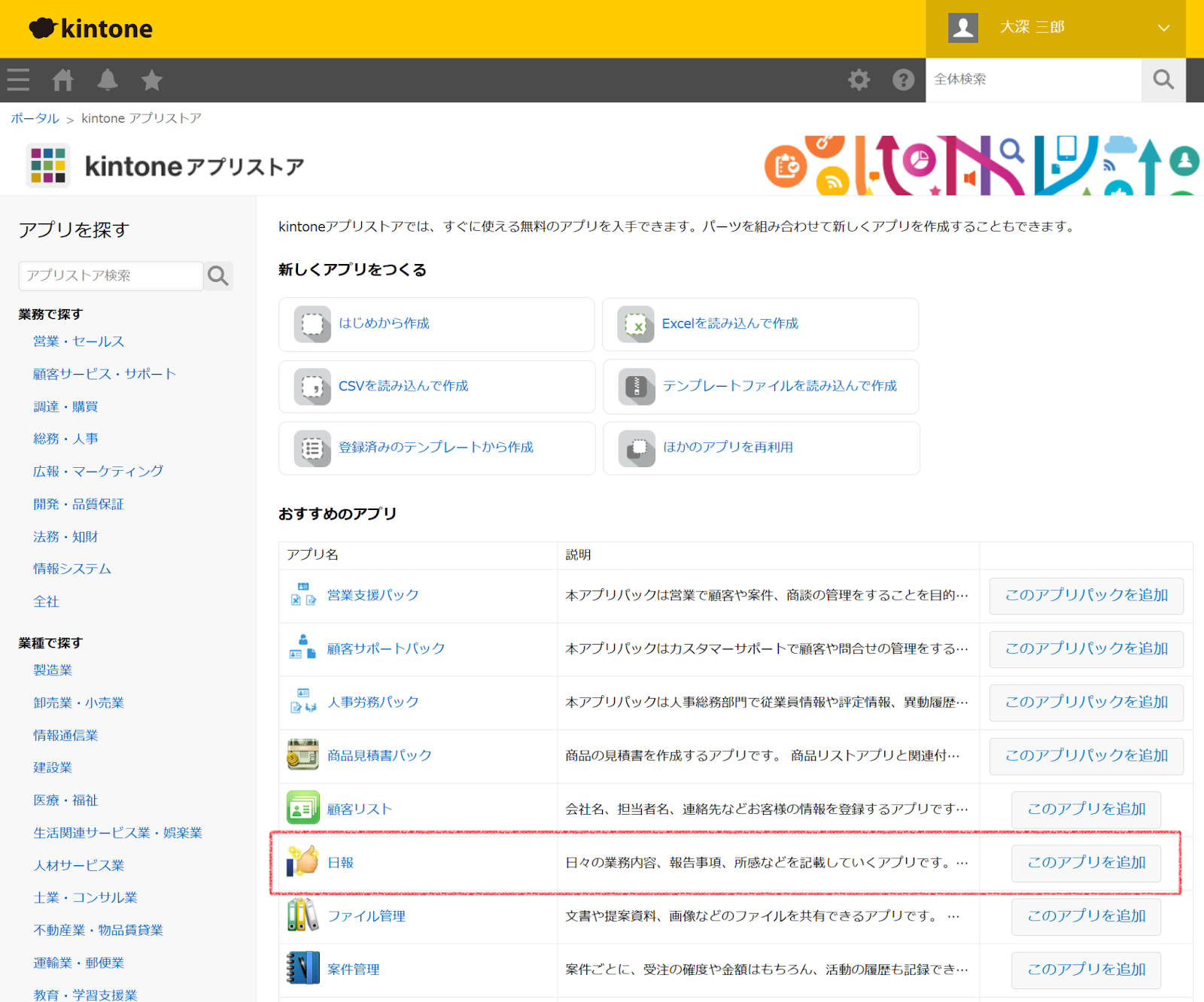Click the 商品見積書パック icon
The width and height of the screenshot is (1204, 1002).
[x=303, y=755]
